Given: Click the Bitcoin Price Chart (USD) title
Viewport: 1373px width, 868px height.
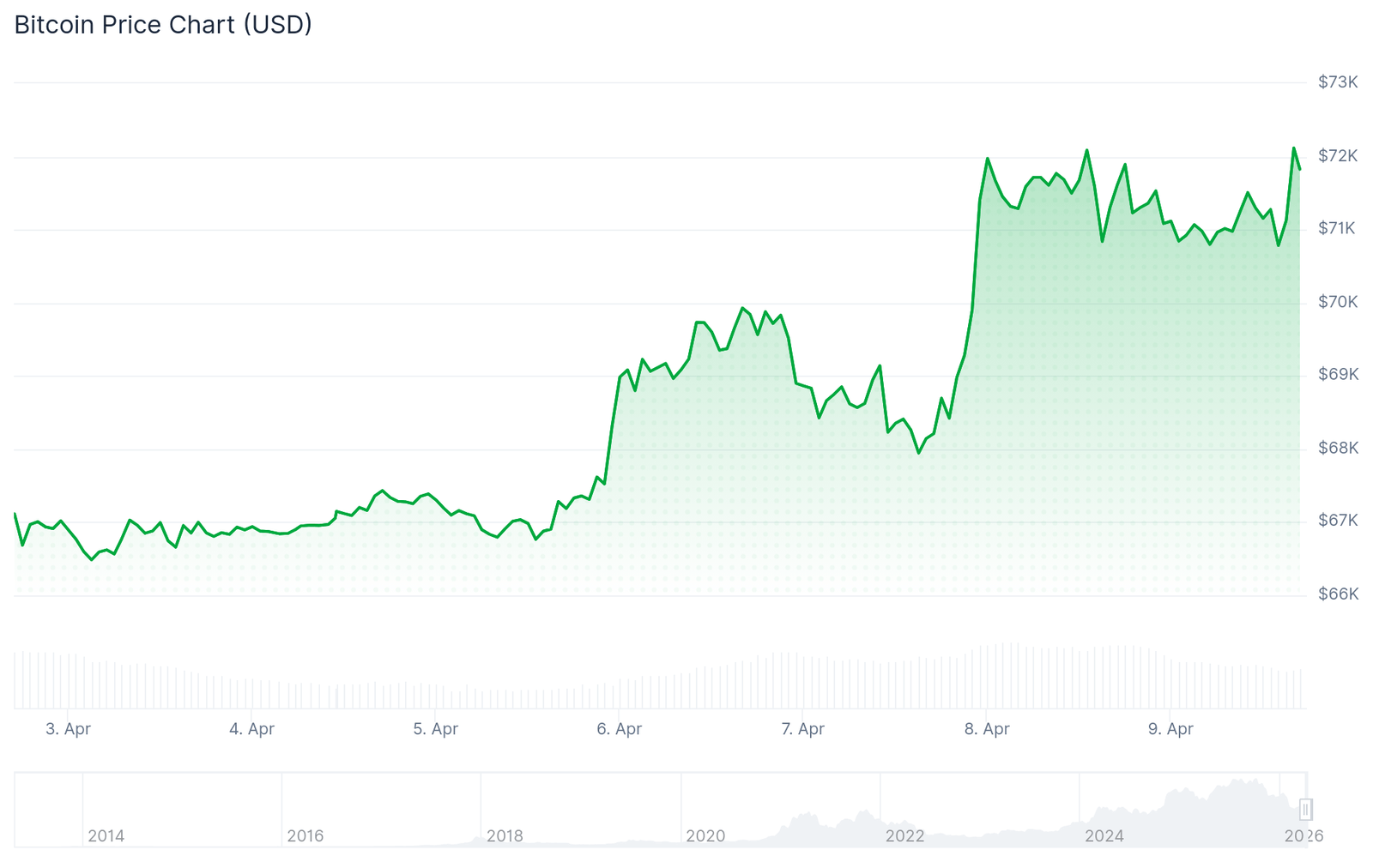Looking at the screenshot, I should [163, 25].
